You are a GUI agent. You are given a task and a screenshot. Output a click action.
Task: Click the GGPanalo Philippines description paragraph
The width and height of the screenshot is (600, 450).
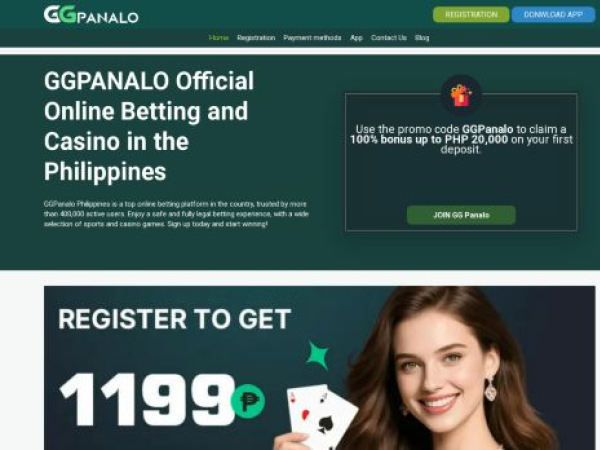tap(176, 214)
